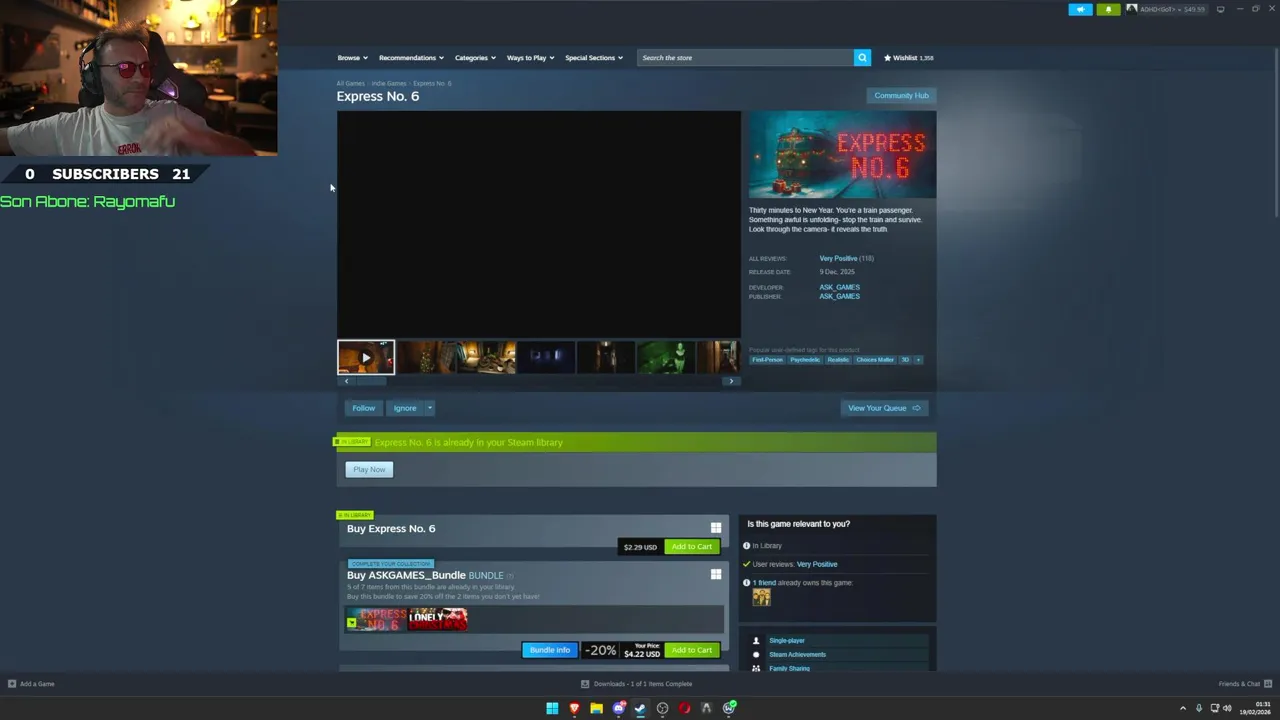Open the Single-player feature link

pos(787,641)
